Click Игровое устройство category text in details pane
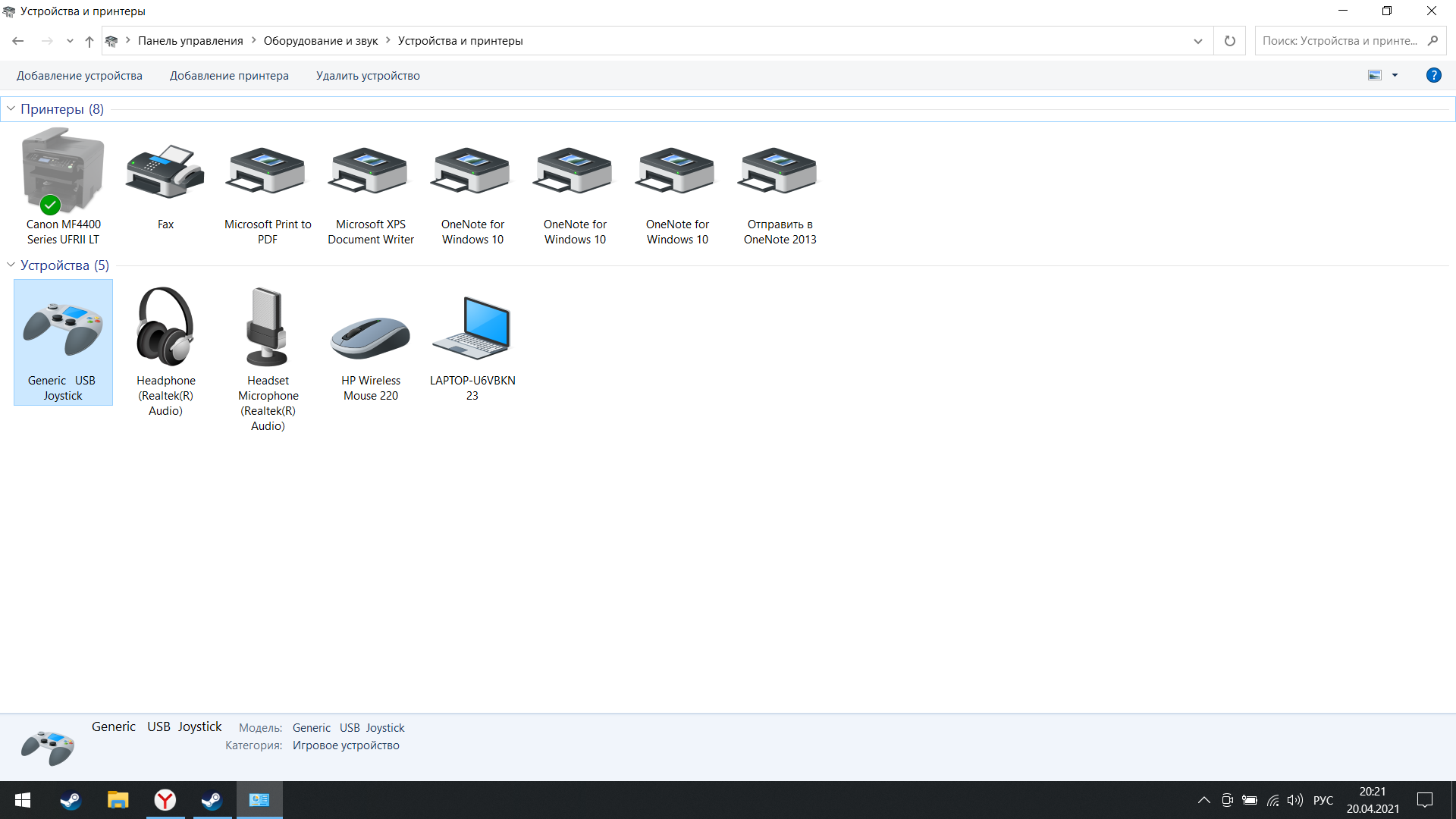 [346, 745]
